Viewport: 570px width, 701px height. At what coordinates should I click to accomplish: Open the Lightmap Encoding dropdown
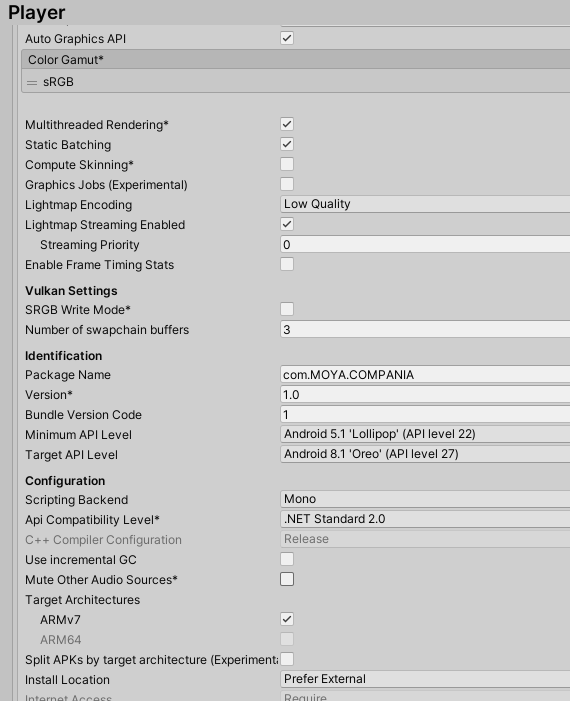pos(425,204)
